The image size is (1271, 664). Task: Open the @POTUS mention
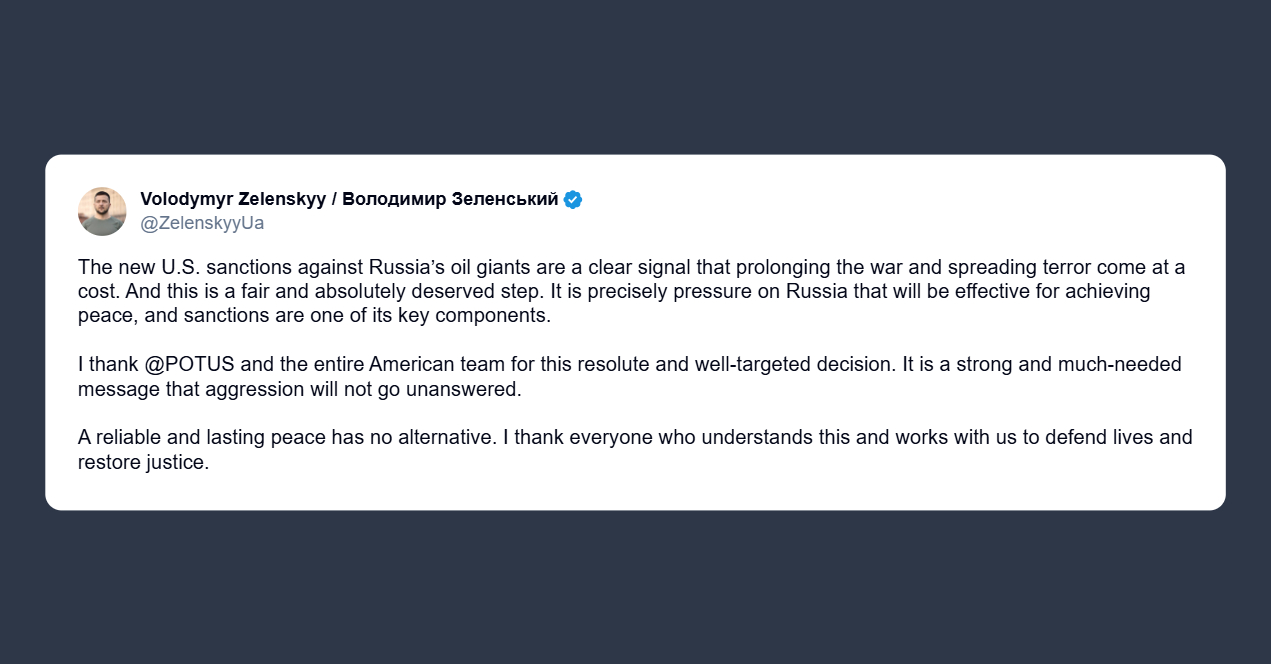189,365
